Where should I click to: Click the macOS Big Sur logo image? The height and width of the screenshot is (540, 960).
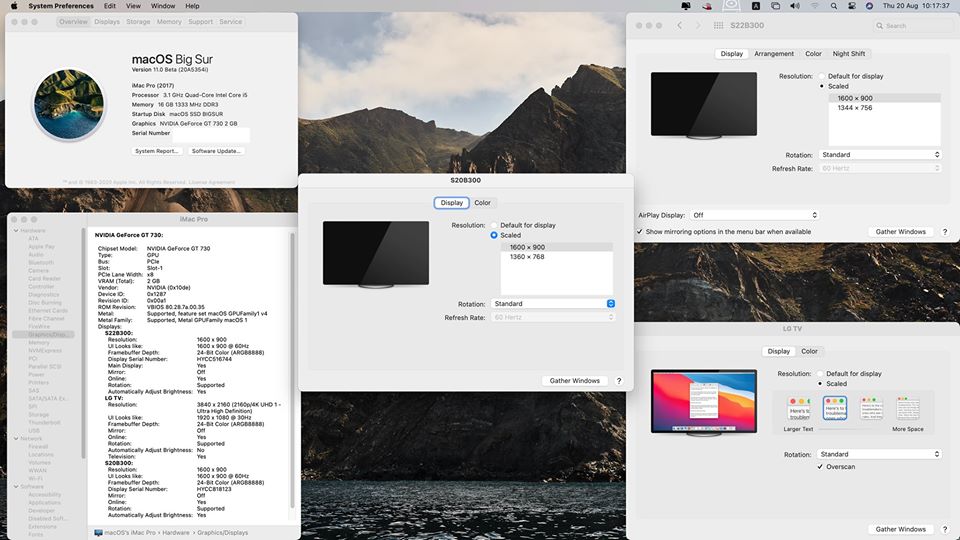click(69, 104)
